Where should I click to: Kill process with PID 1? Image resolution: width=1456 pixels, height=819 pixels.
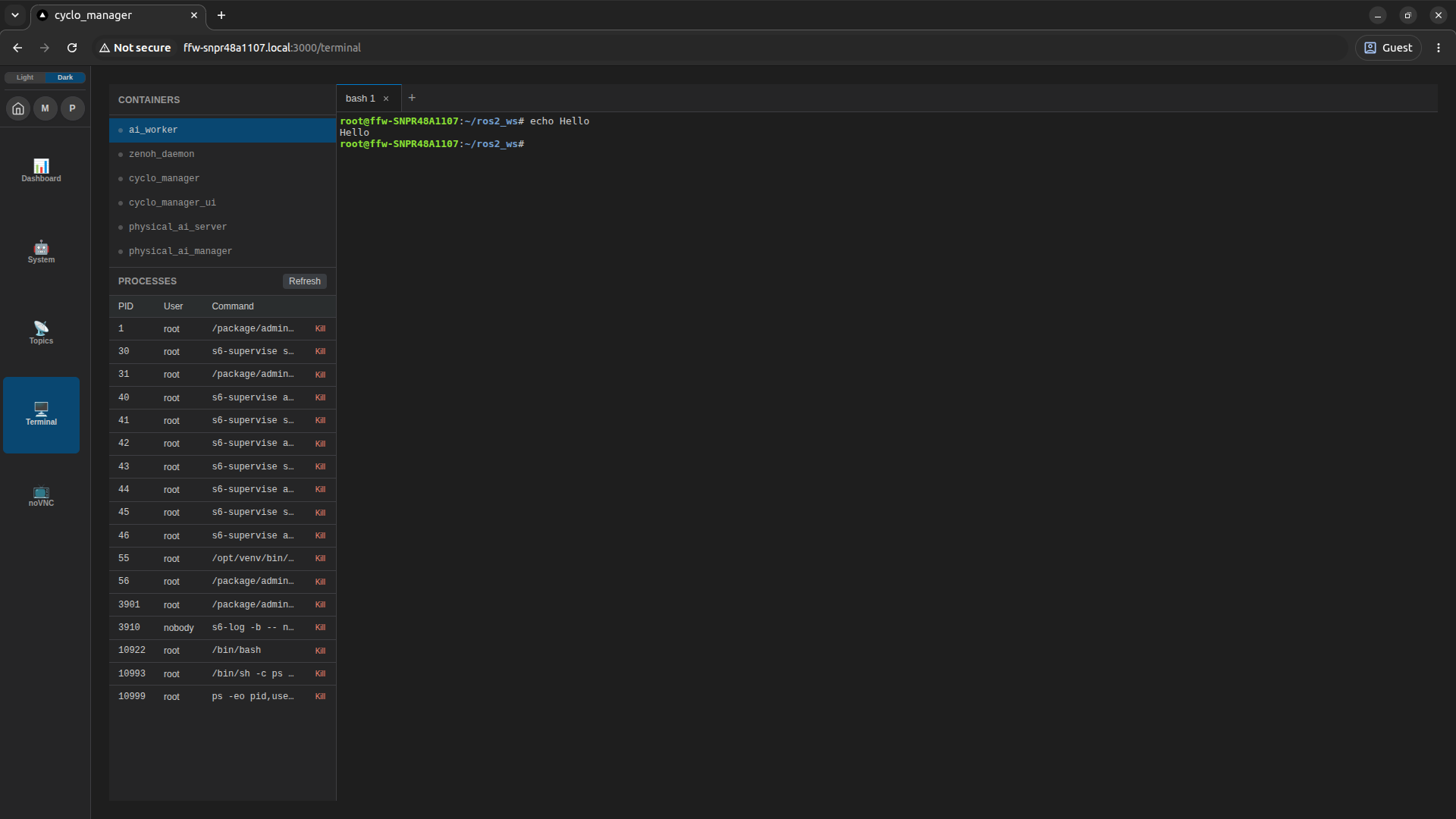[x=320, y=329]
